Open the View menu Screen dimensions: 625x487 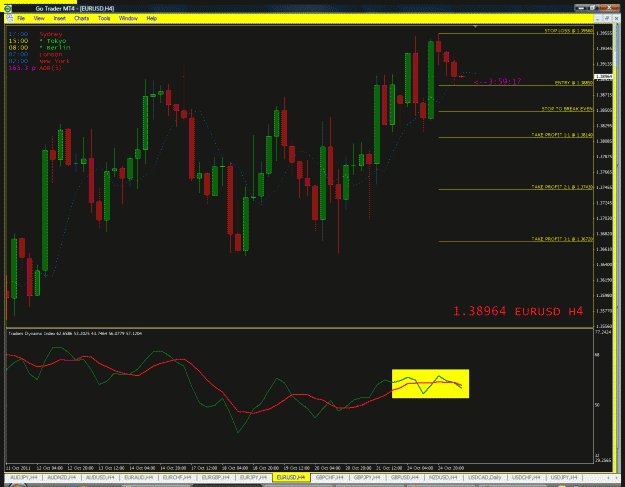click(x=39, y=18)
